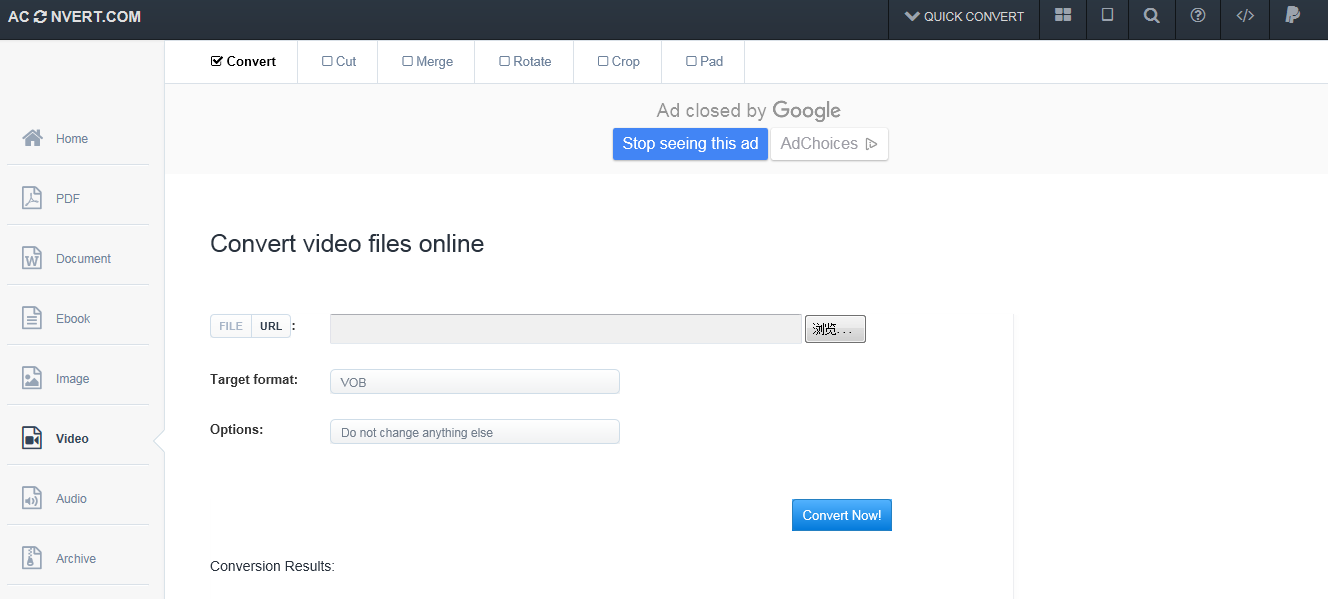The image size is (1328, 599).
Task: Click the AdChoices button
Action: (829, 143)
